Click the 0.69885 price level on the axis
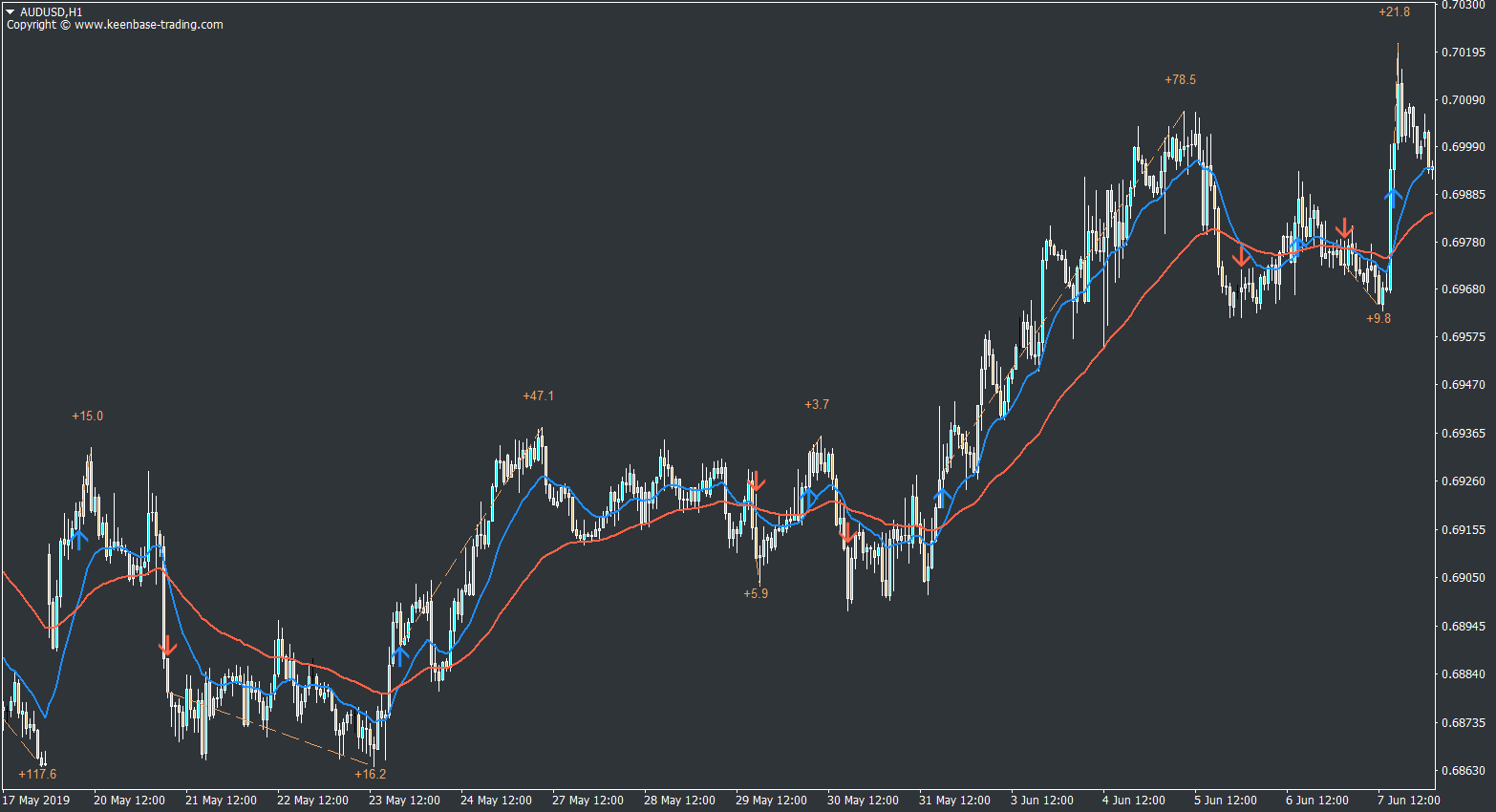The height and width of the screenshot is (812, 1496). pos(1463,194)
